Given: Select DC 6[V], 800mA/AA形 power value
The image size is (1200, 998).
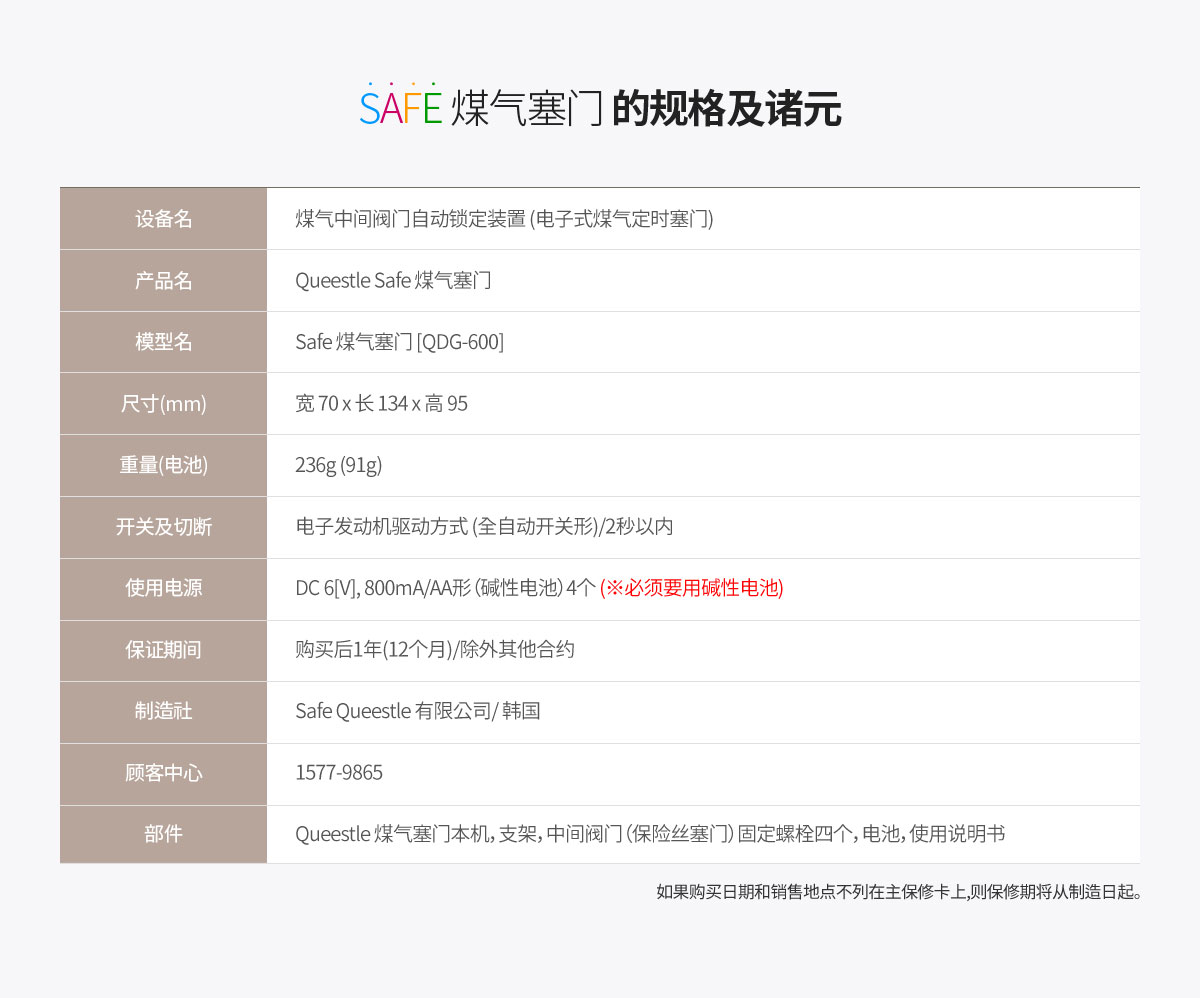Looking at the screenshot, I should 445,589.
